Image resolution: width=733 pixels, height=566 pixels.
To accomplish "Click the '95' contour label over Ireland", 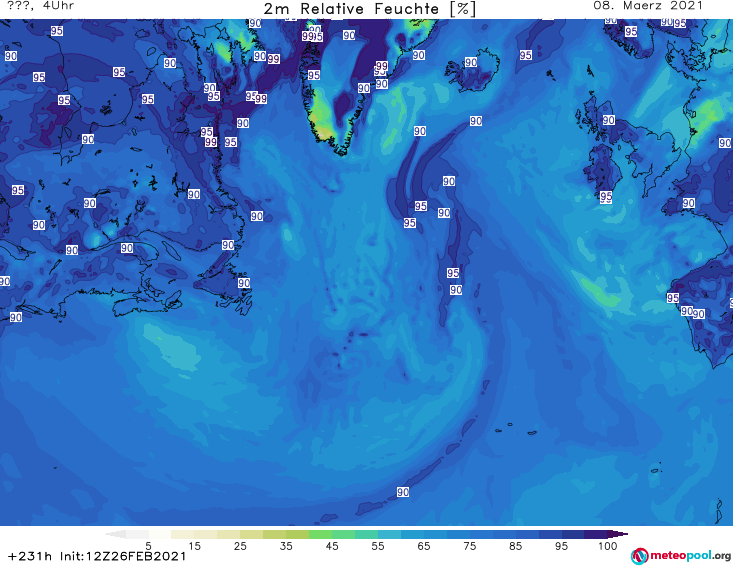I will (x=606, y=197).
